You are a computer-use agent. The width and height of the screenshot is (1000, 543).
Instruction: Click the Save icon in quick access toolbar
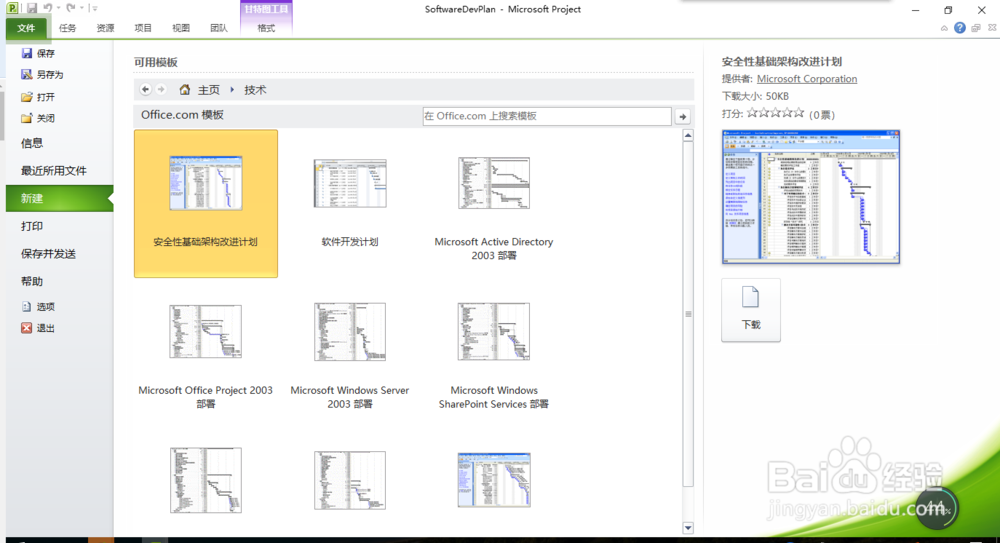[31, 8]
